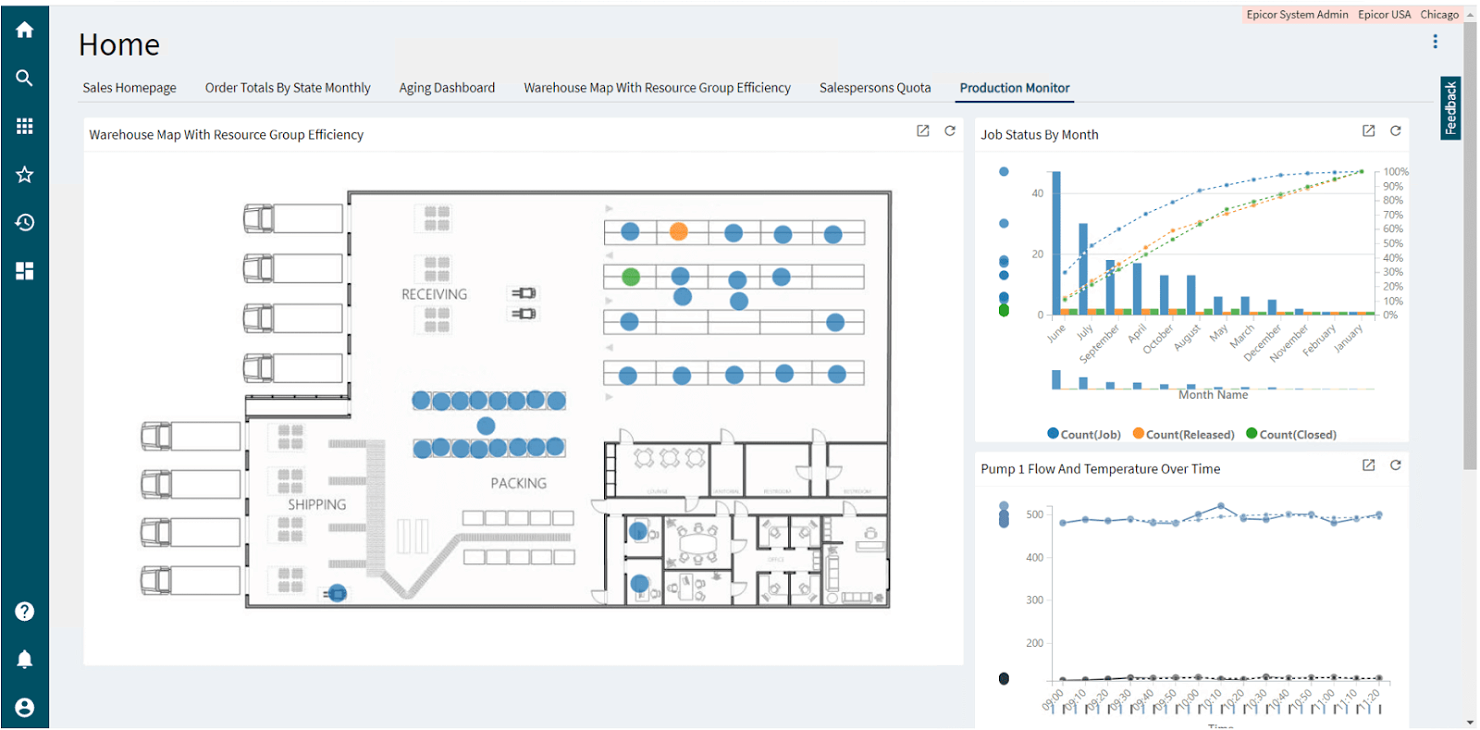Pop out the Job Status By Month widget

point(1368,131)
